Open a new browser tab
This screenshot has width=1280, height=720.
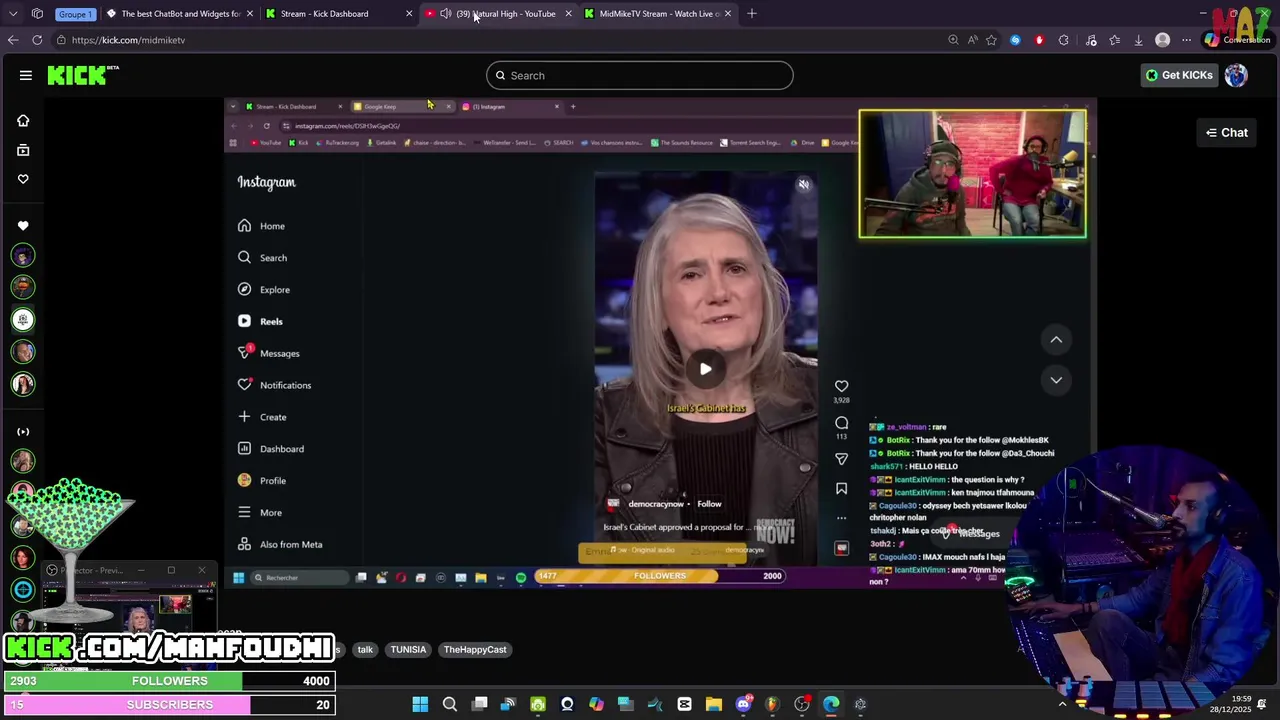pyautogui.click(x=752, y=14)
